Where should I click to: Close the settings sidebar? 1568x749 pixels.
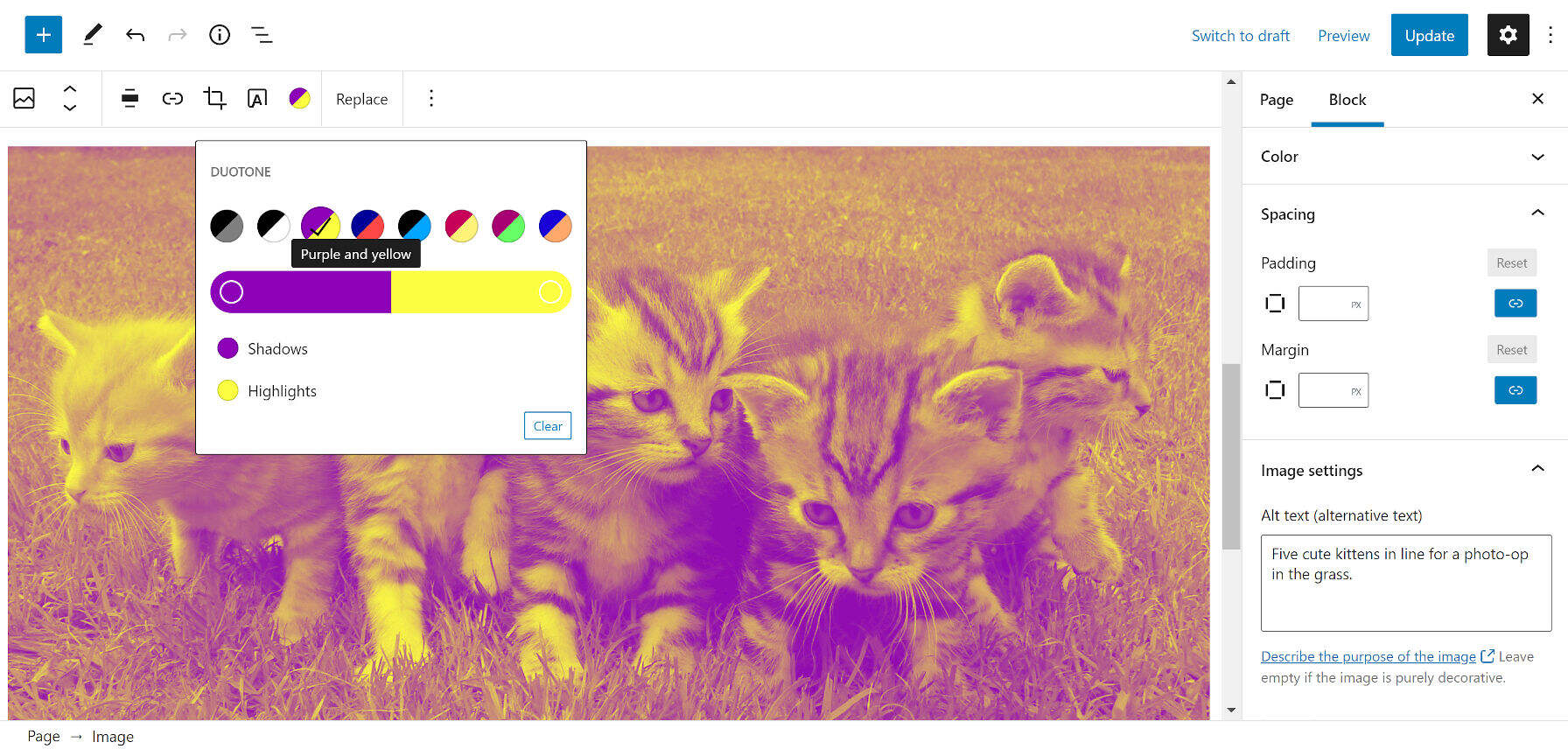(1537, 99)
